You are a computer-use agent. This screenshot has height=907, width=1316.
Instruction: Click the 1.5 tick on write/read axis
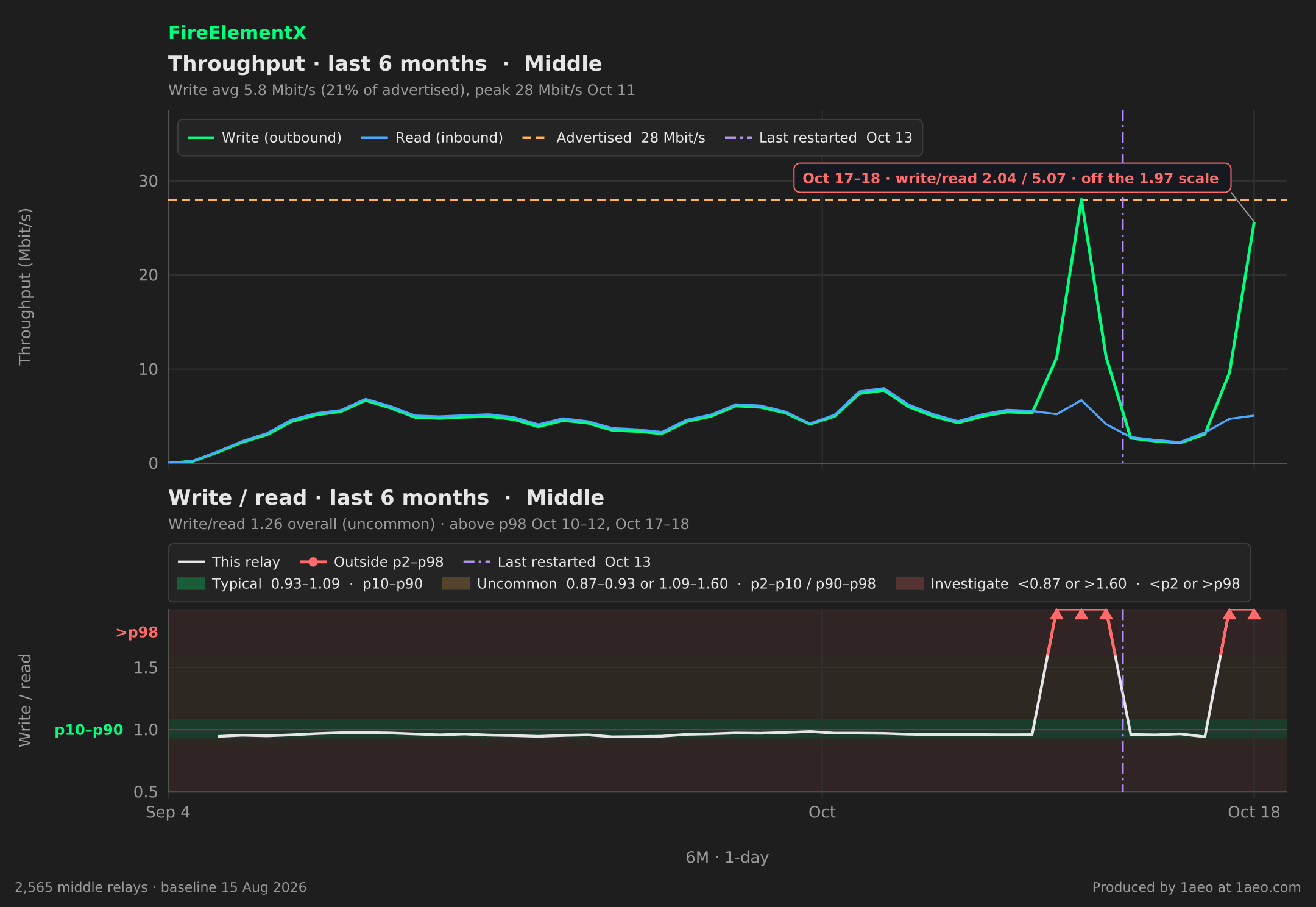coord(146,667)
